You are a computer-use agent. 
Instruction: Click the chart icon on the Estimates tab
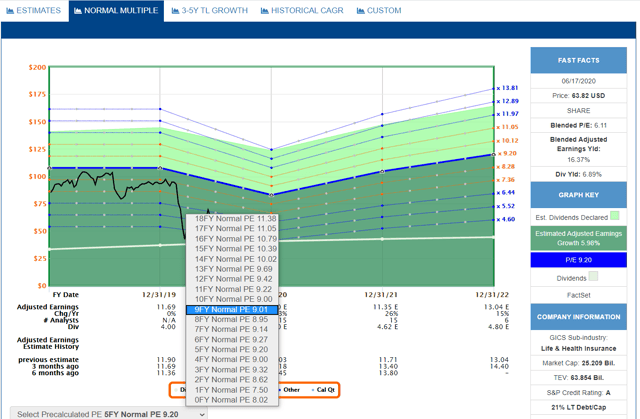click(x=8, y=11)
